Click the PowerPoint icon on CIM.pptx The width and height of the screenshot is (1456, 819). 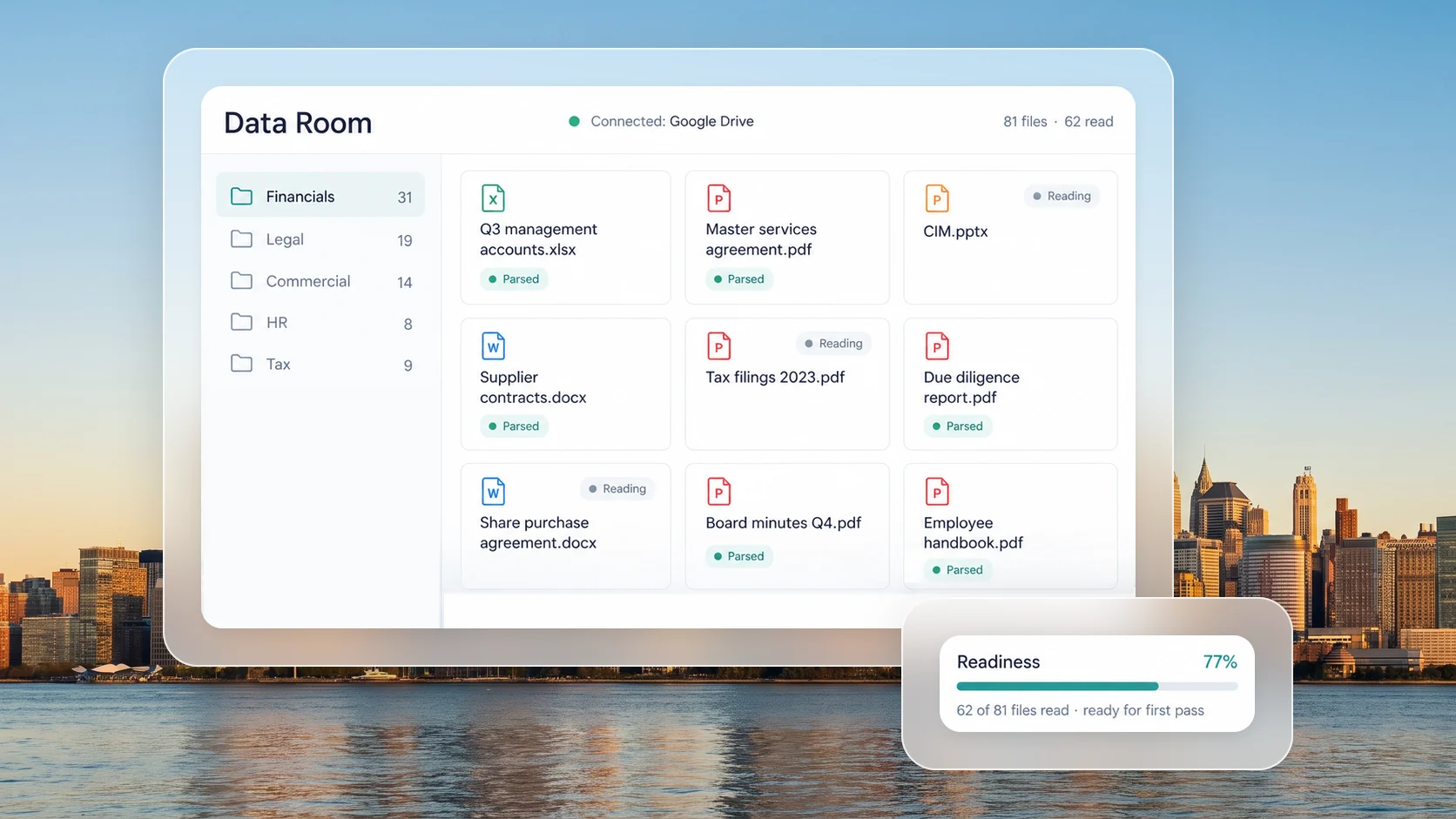937,198
